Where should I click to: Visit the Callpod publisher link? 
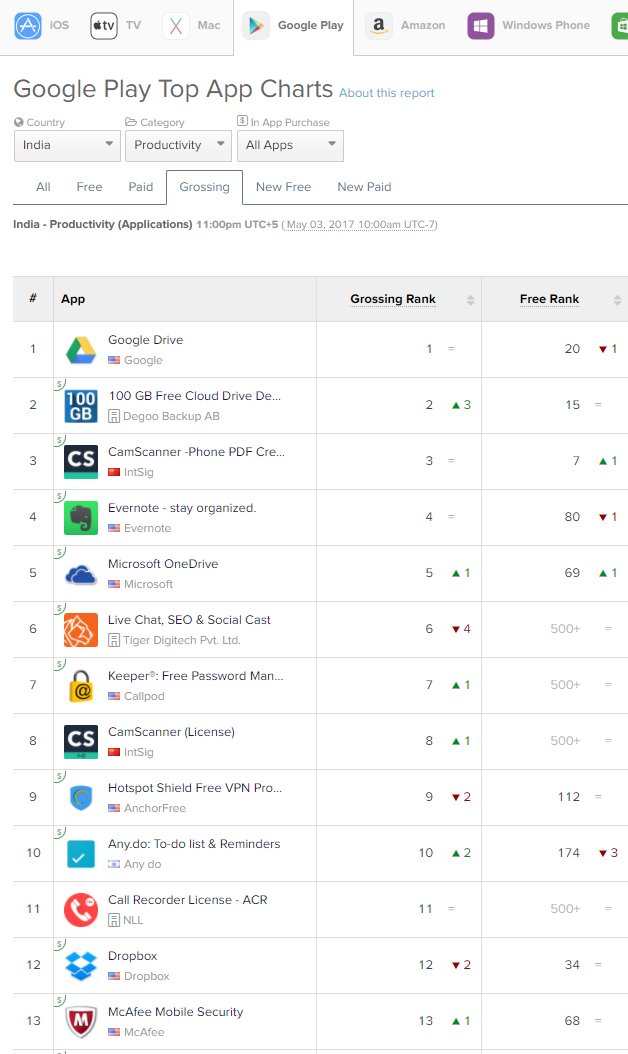(x=144, y=696)
